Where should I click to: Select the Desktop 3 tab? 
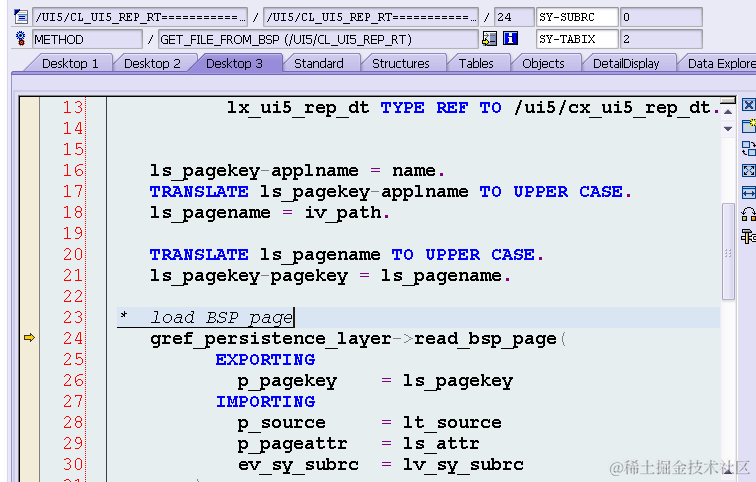pyautogui.click(x=234, y=64)
